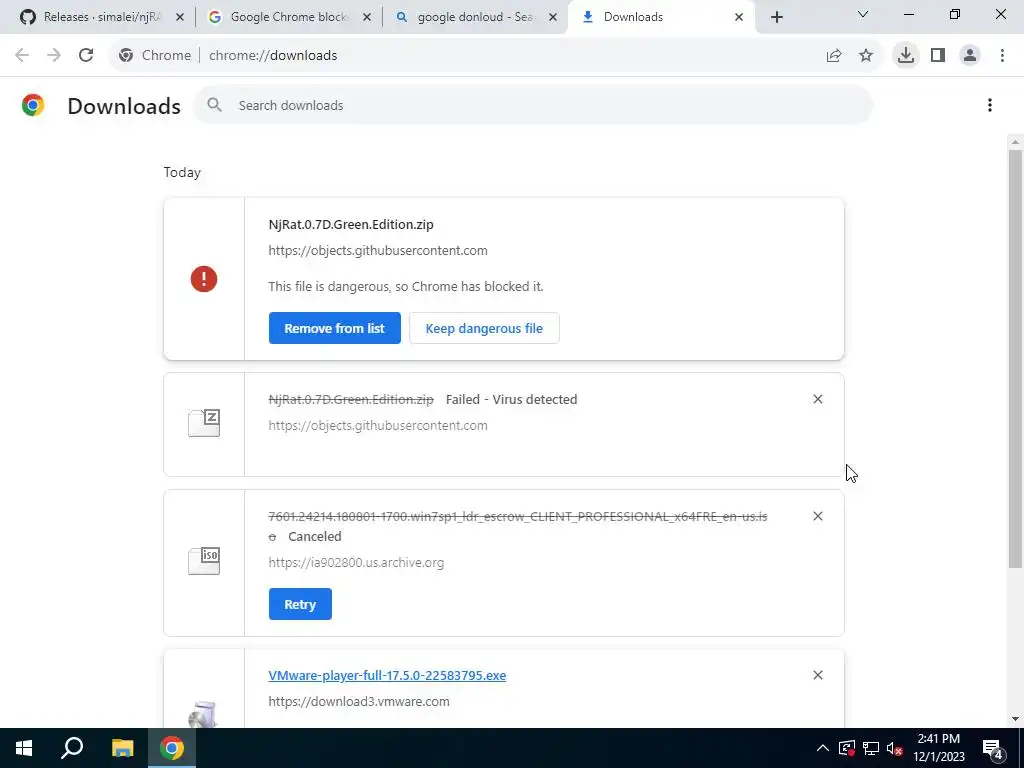The image size is (1024, 768).
Task: Close the google donloud search tab
Action: pos(553,17)
